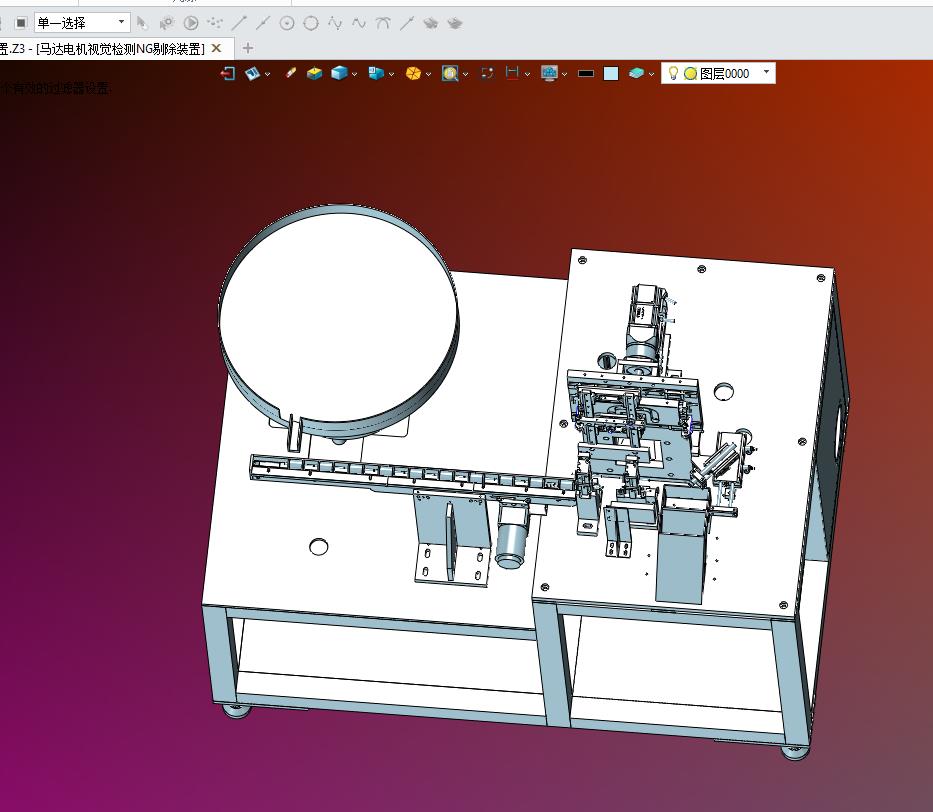
Task: Click the yellow-top box view icon
Action: coord(314,73)
